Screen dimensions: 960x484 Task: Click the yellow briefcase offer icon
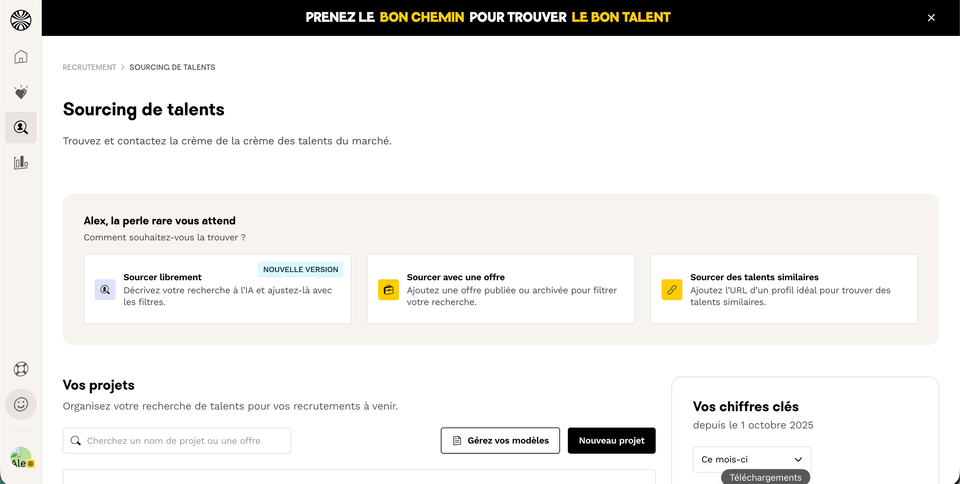tap(388, 290)
